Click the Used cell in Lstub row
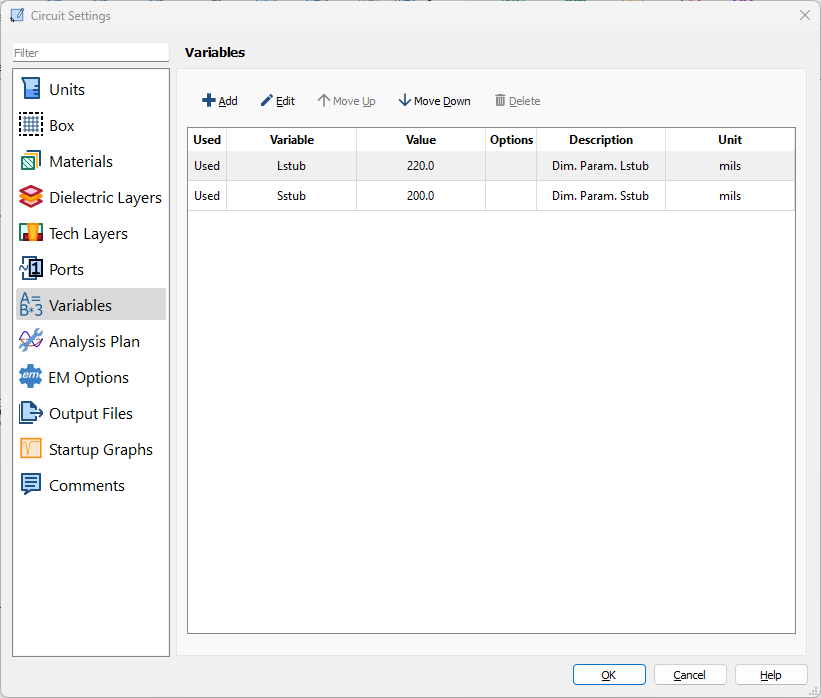This screenshot has height=698, width=821. pos(207,166)
